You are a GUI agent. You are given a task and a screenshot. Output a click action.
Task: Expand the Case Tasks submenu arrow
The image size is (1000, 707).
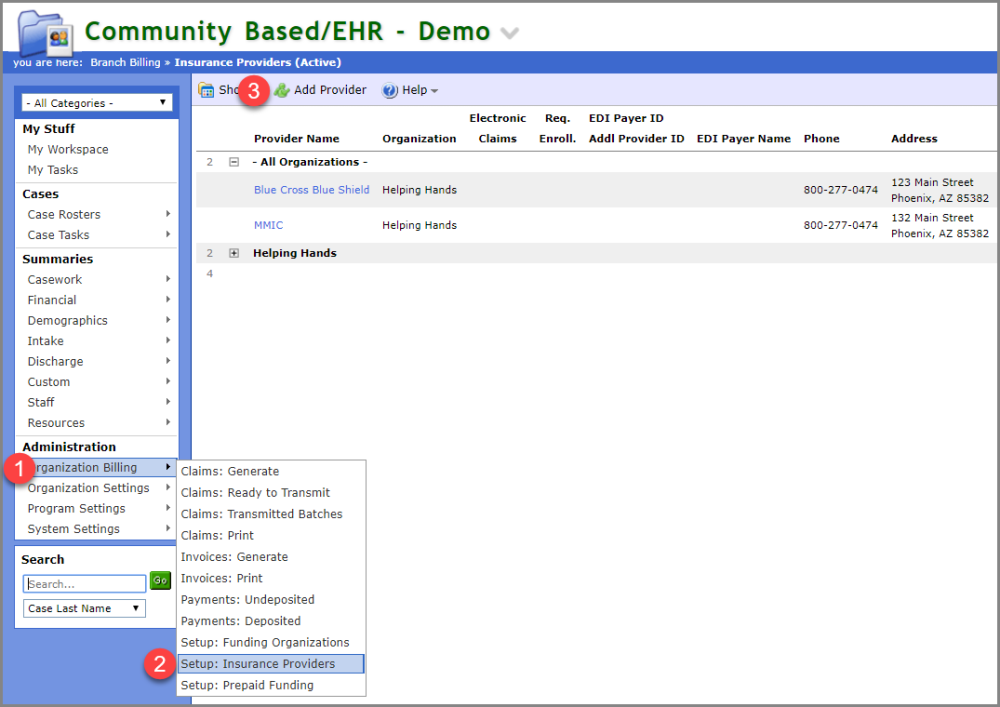168,234
